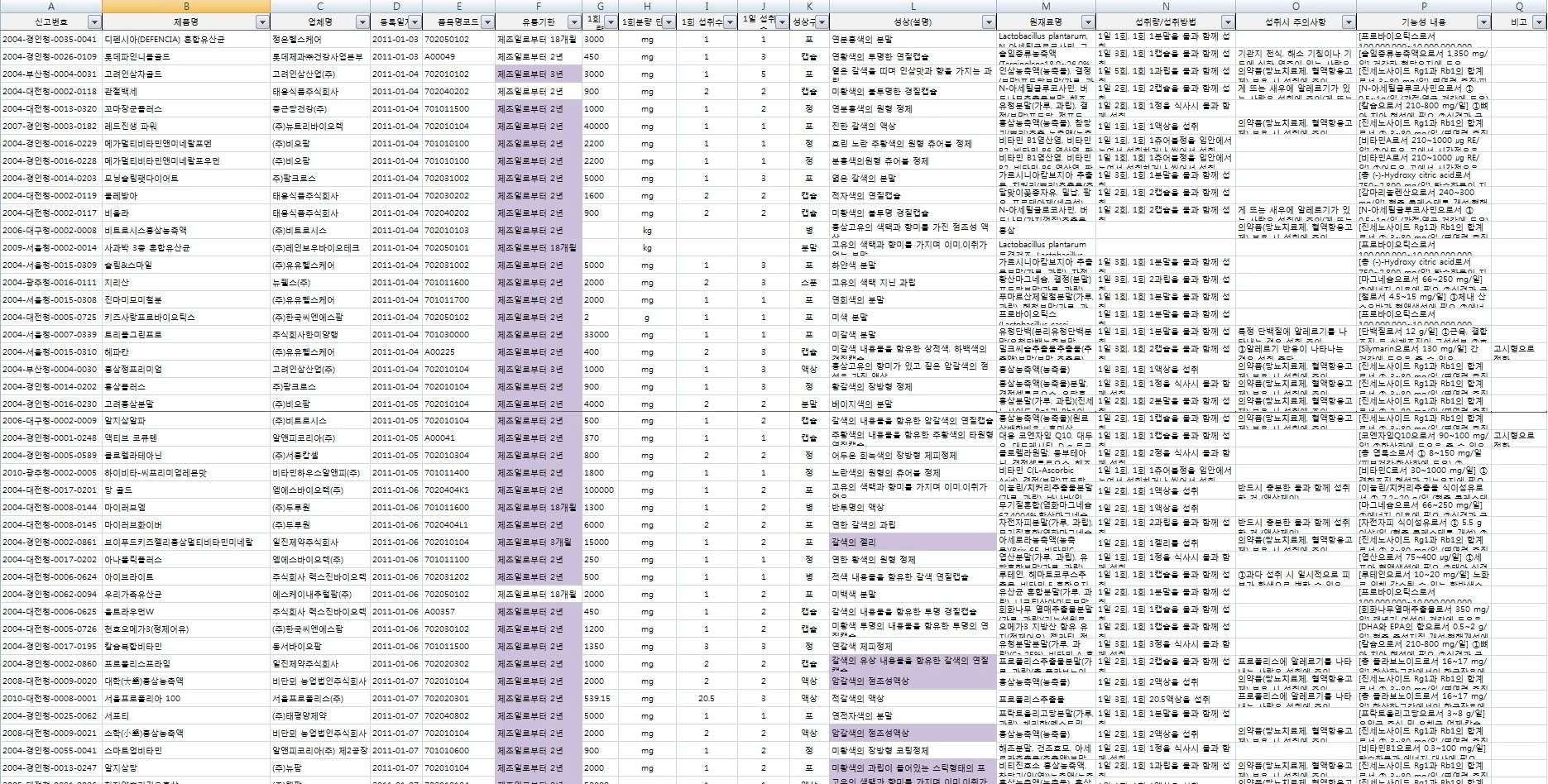Open the 유통기한 column filter dropdown

[574, 22]
